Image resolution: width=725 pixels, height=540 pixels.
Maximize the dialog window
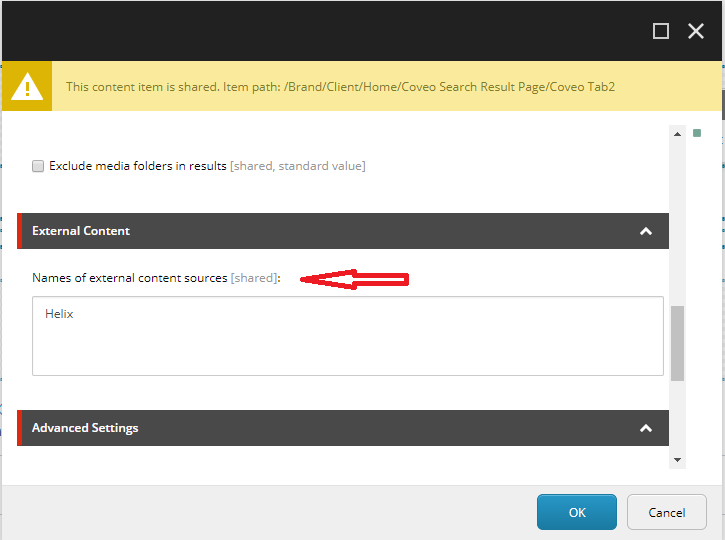coord(660,31)
